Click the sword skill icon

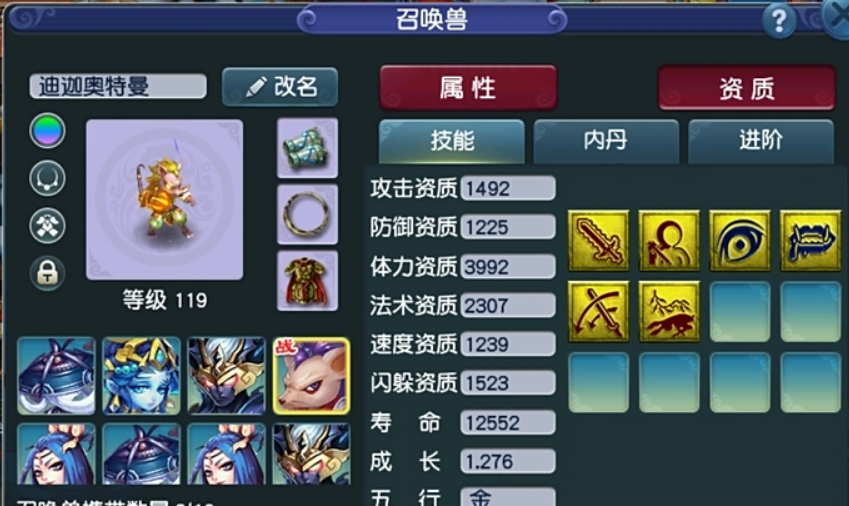click(x=598, y=241)
